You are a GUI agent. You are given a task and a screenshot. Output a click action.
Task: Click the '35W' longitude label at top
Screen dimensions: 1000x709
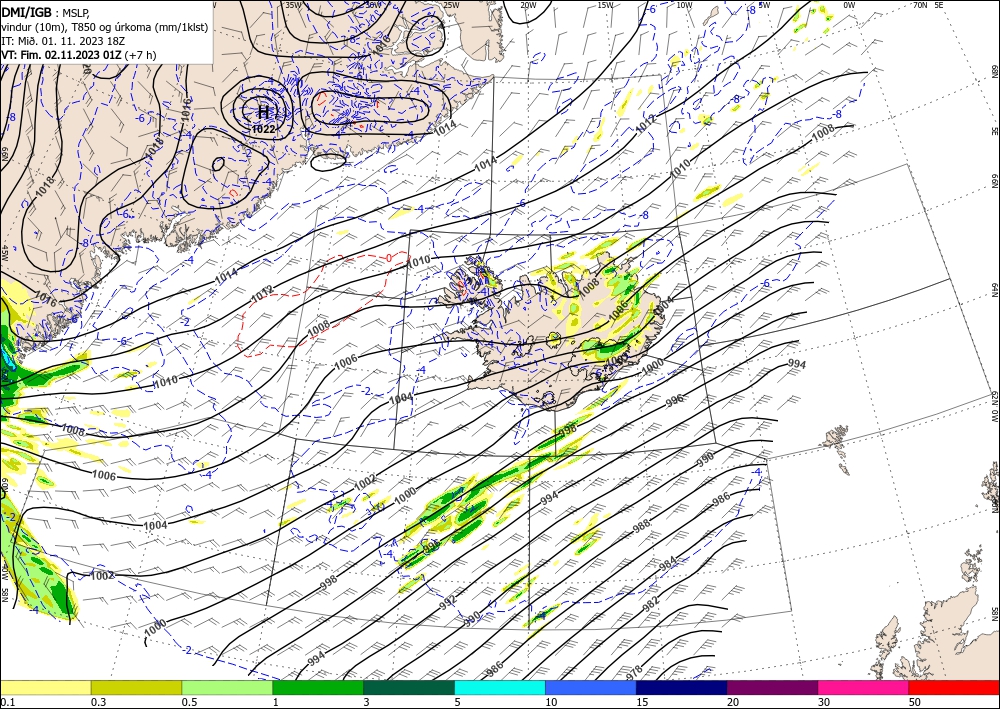(x=293, y=4)
